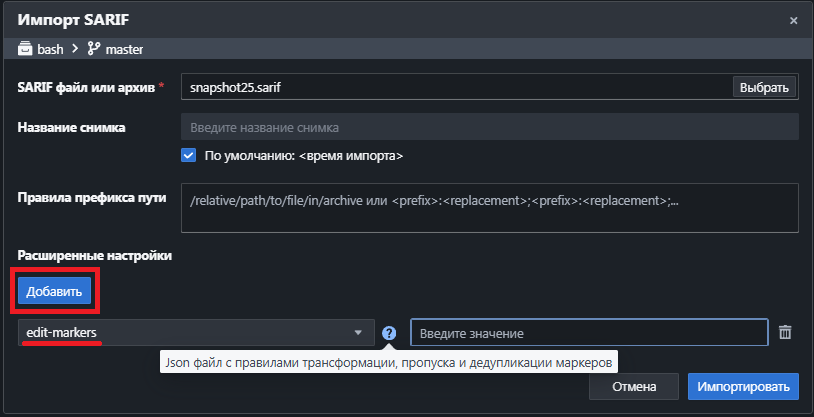This screenshot has width=814, height=417.
Task: Click the git branch icon before master
Action: [x=95, y=47]
